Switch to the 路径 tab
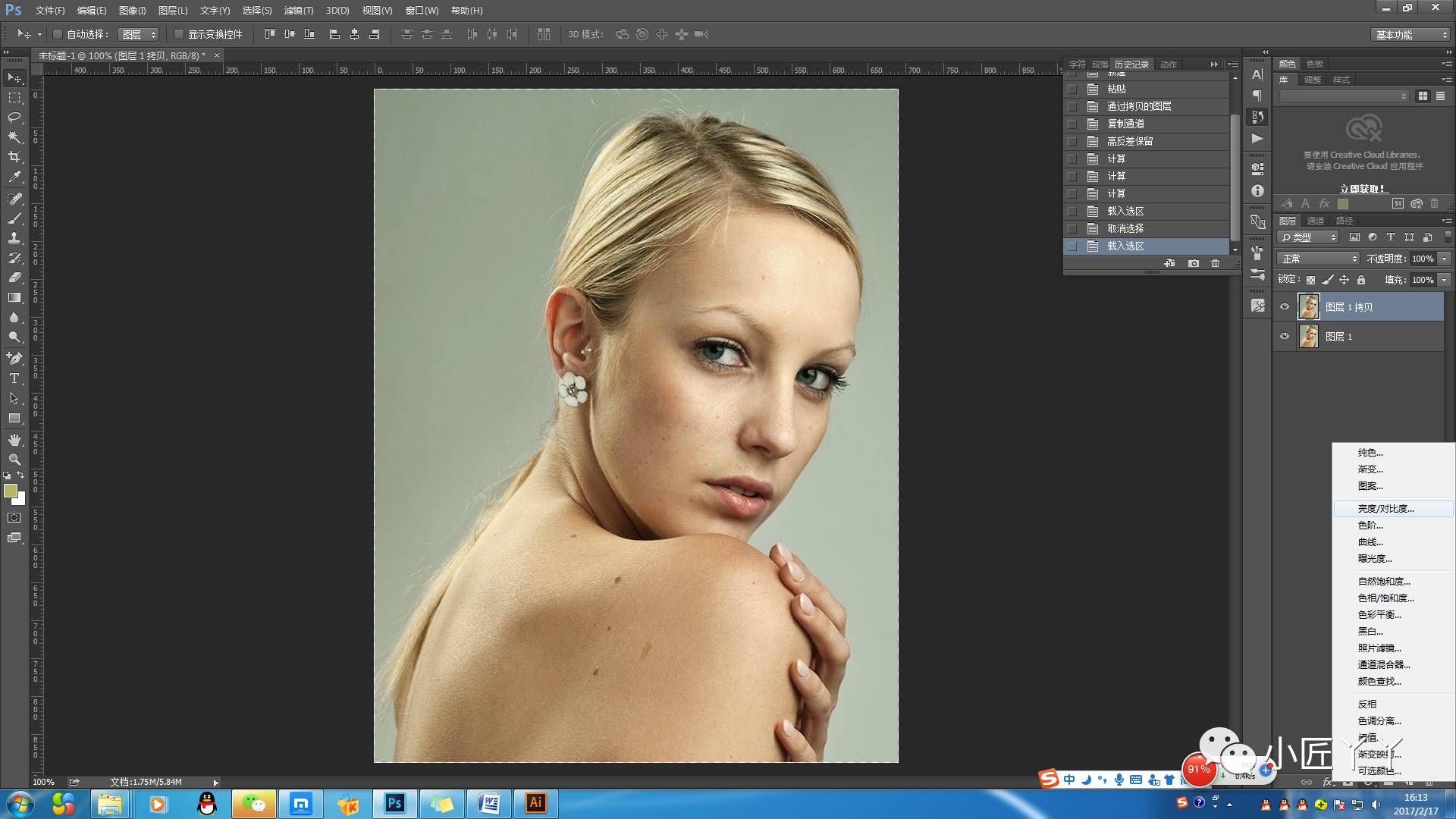1456x819 pixels. pyautogui.click(x=1345, y=221)
